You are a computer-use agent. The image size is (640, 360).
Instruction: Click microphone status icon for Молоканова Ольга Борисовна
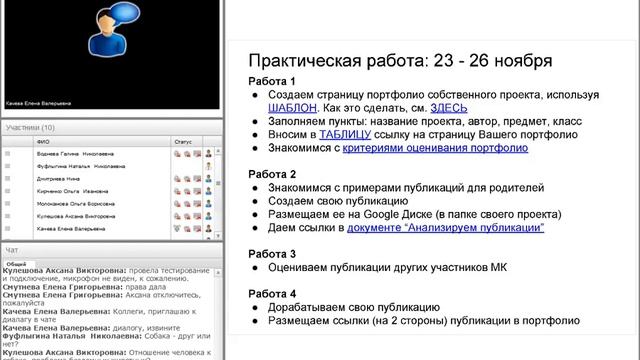(x=178, y=204)
